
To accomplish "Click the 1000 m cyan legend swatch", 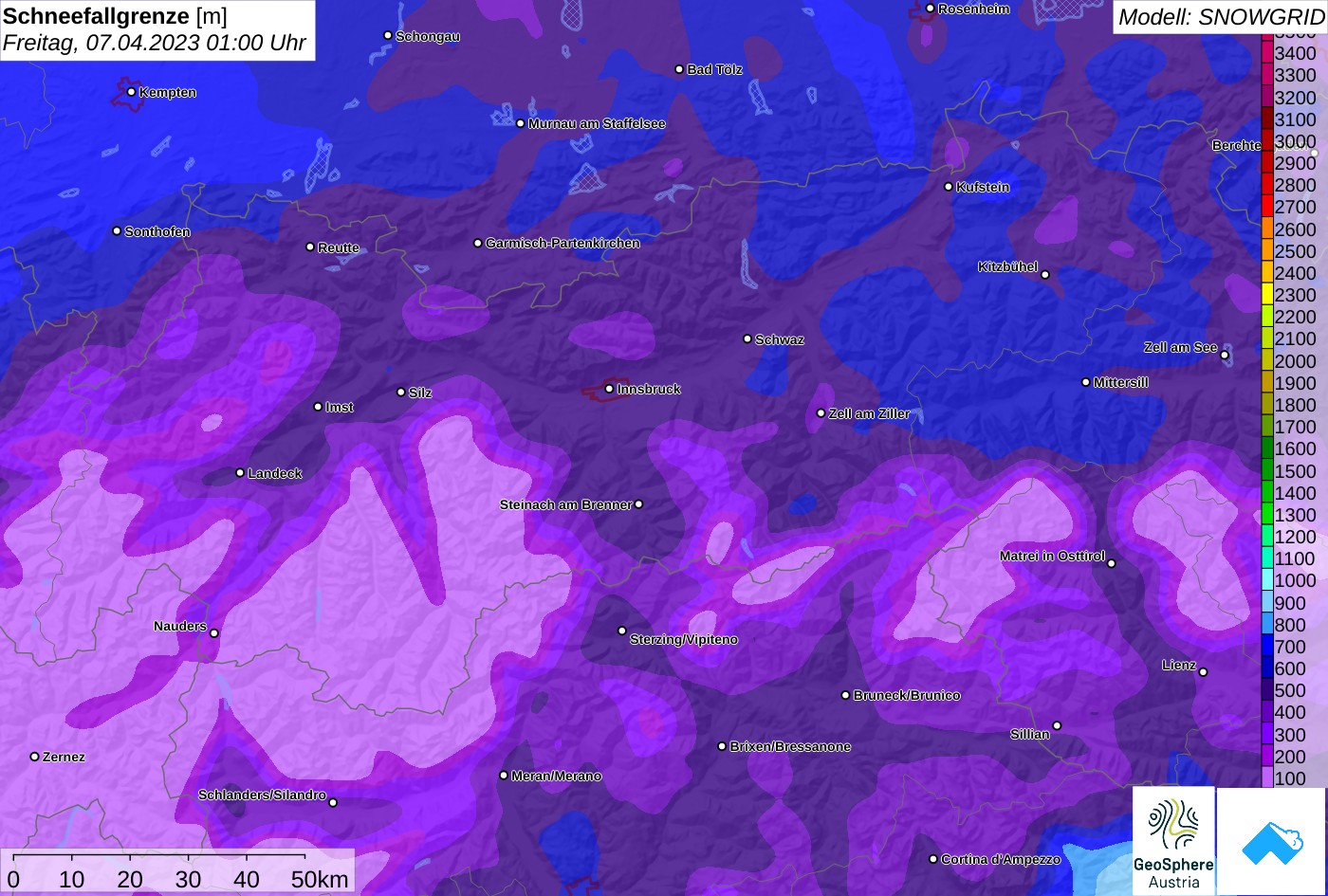I will point(1266,579).
